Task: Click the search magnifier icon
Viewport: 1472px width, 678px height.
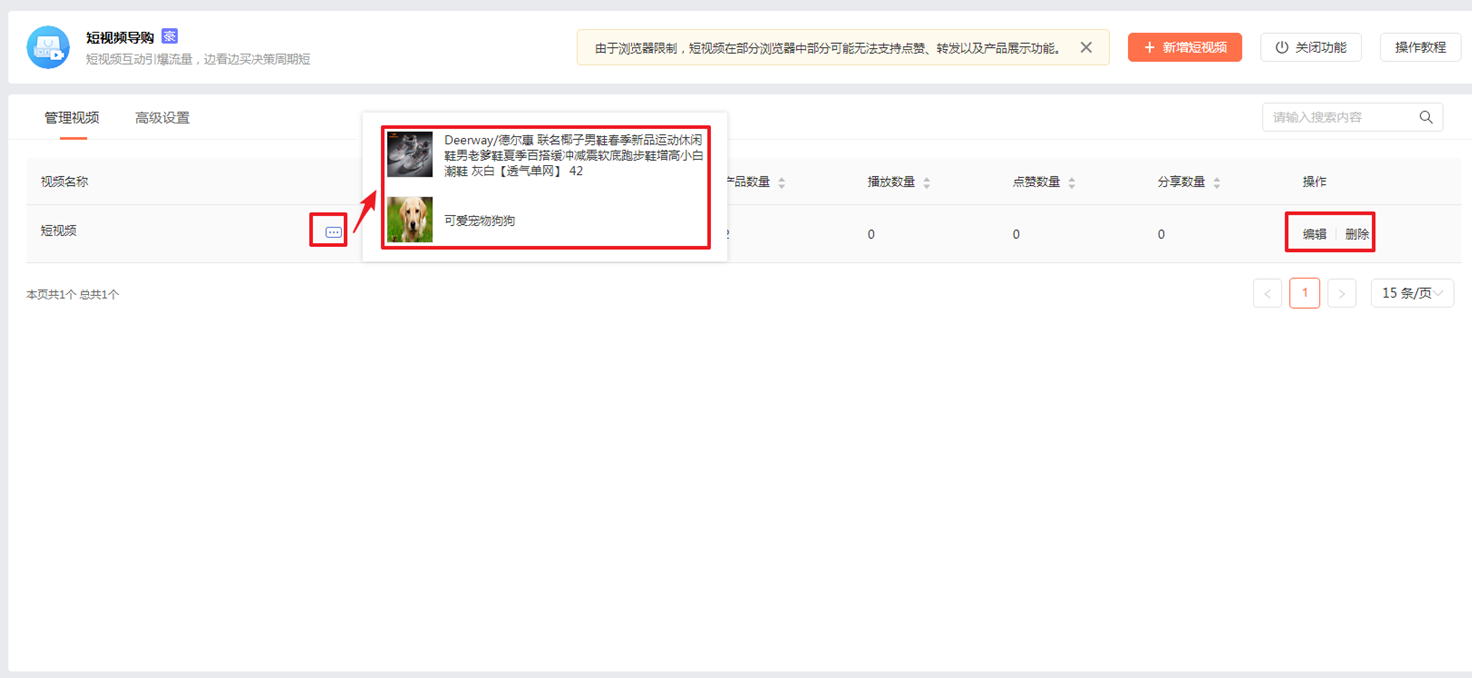Action: [x=1426, y=117]
